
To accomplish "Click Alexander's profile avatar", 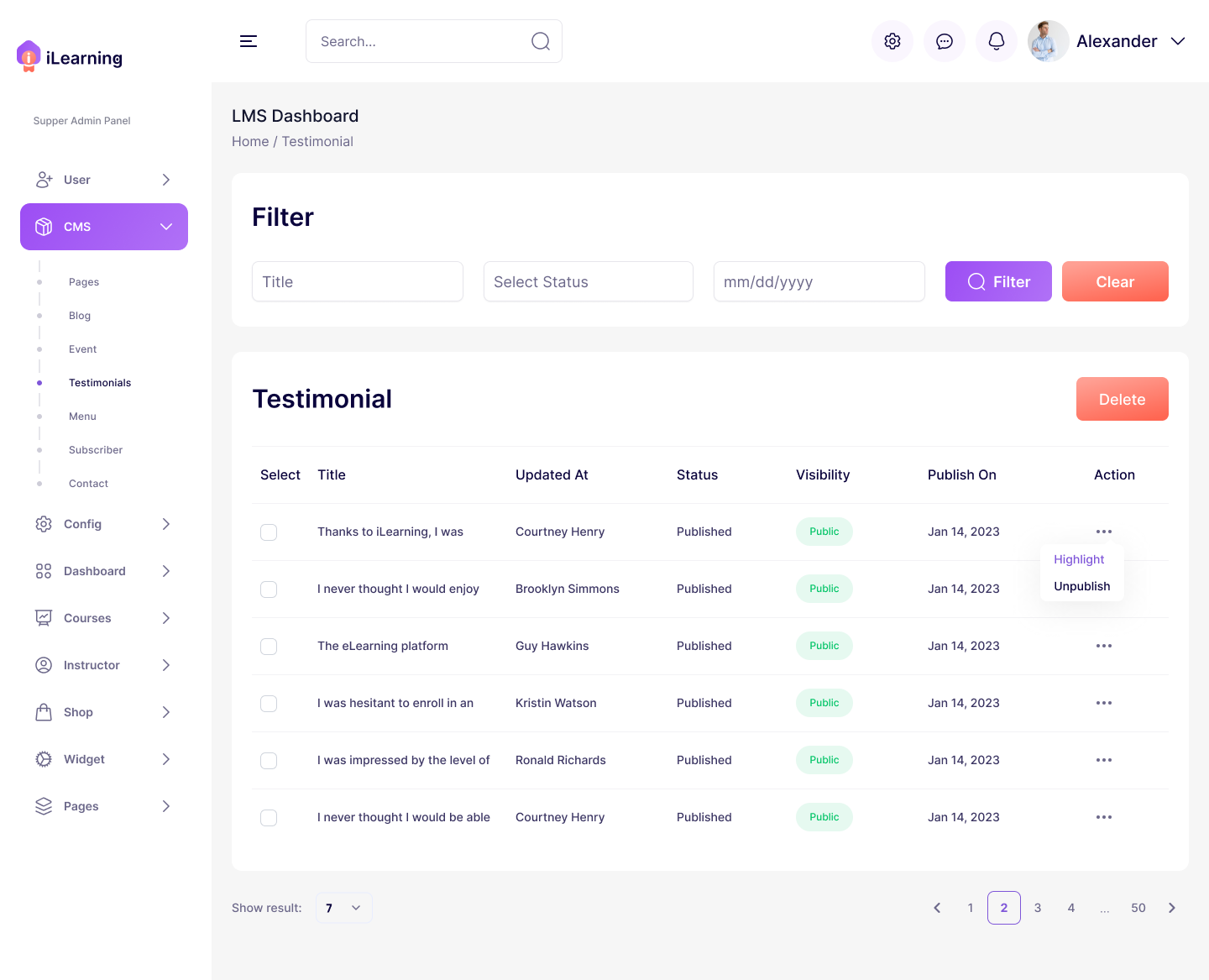I will [x=1048, y=41].
